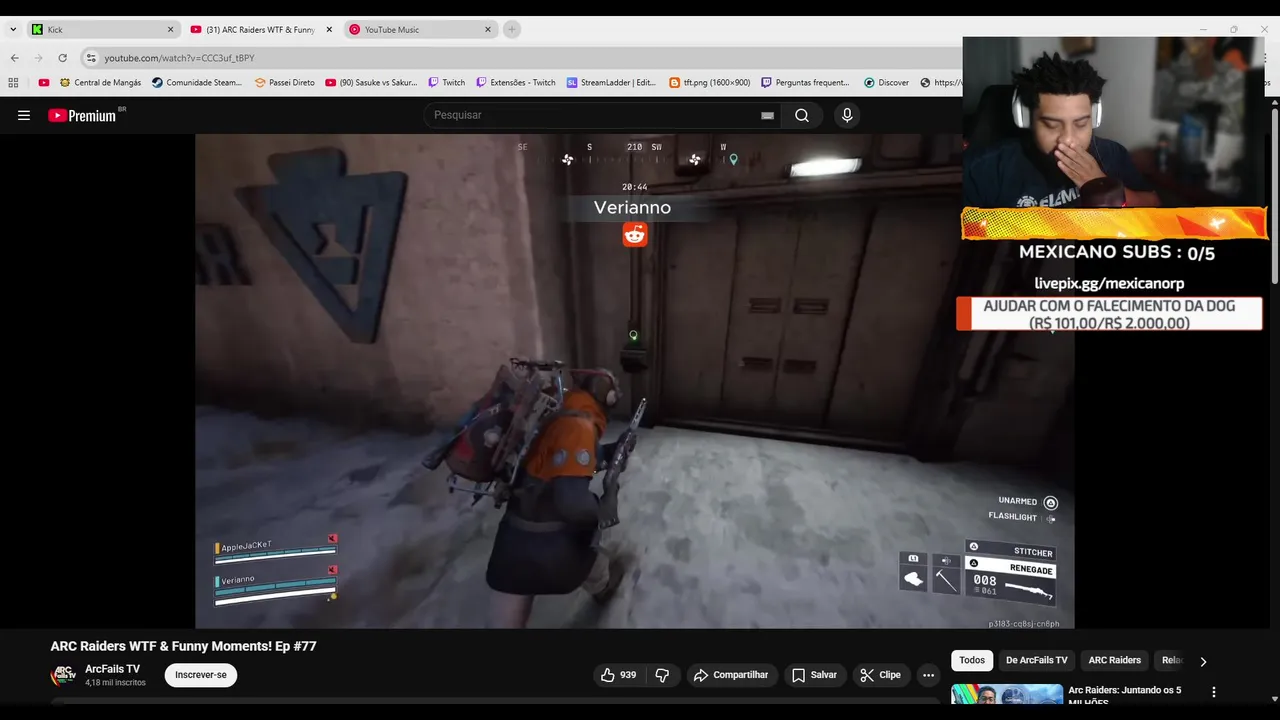Image resolution: width=1280 pixels, height=720 pixels.
Task: Reload the page
Action: (x=63, y=58)
